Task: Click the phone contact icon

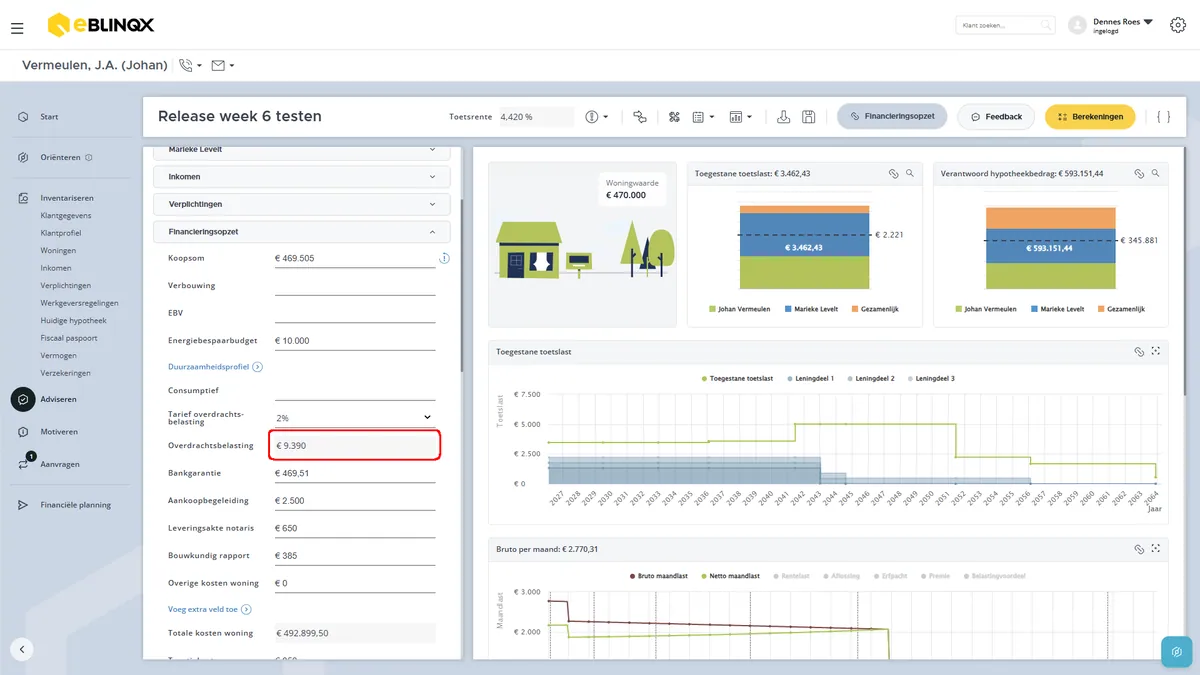Action: pos(186,66)
